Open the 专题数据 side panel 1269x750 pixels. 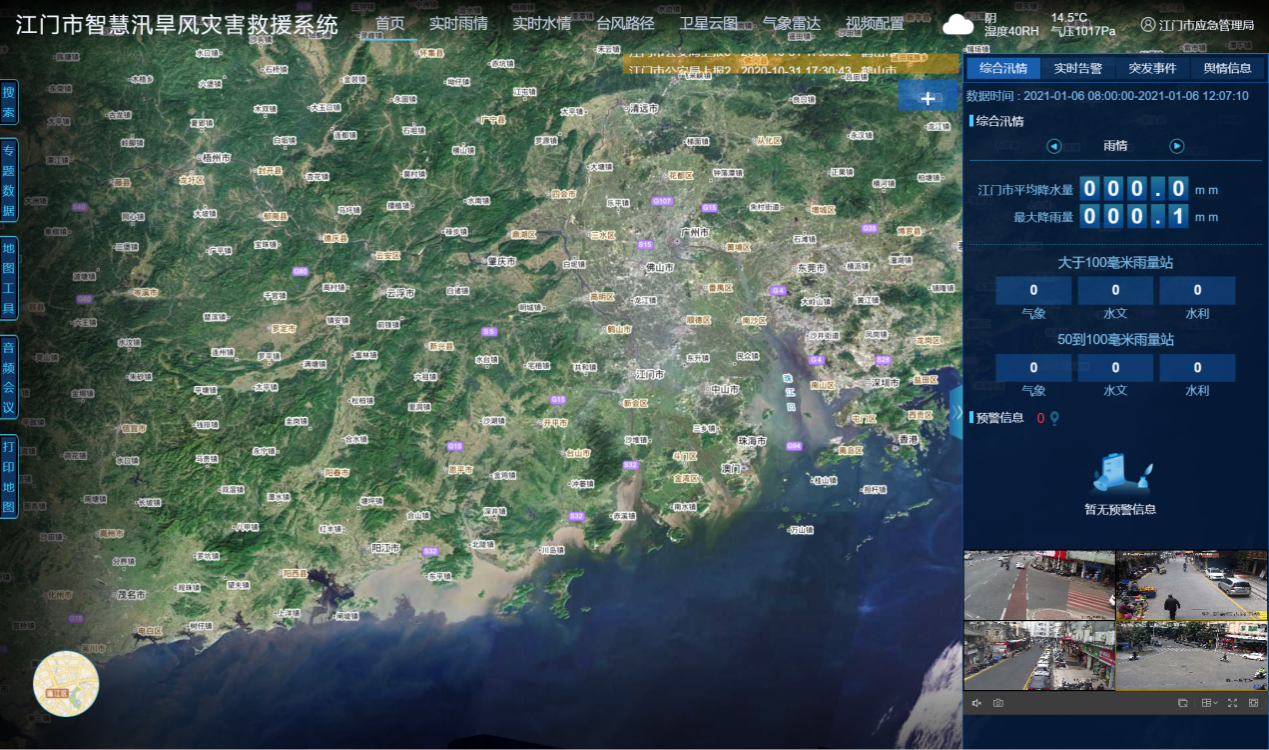pos(8,180)
